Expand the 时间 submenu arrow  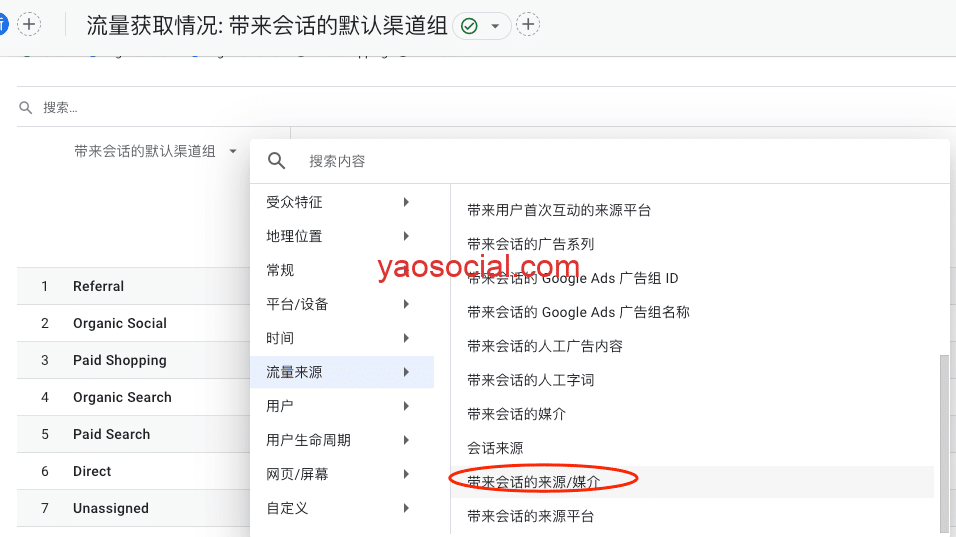tap(406, 338)
